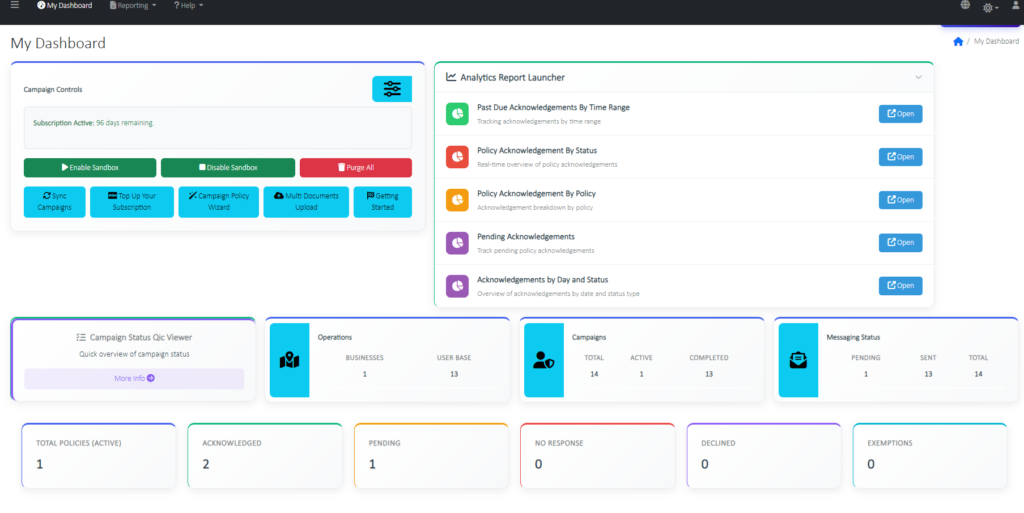1024x513 pixels.
Task: Click the globe language icon
Action: coord(964,6)
